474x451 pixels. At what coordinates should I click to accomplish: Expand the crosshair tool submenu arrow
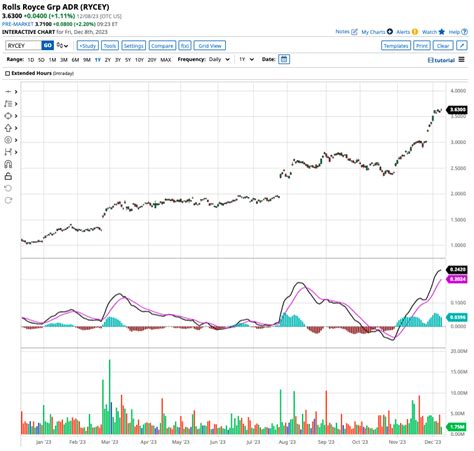point(16,92)
